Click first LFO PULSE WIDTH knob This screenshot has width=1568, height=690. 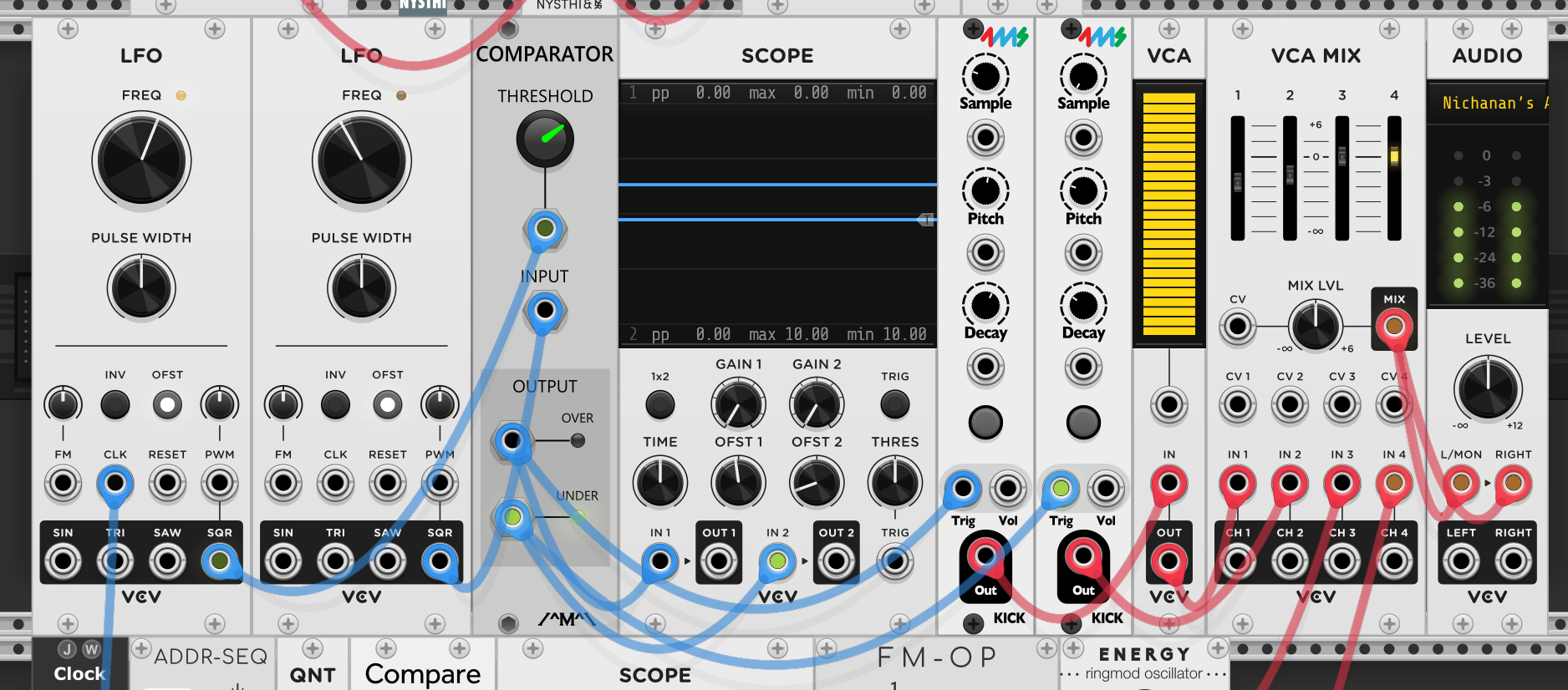tap(141, 288)
